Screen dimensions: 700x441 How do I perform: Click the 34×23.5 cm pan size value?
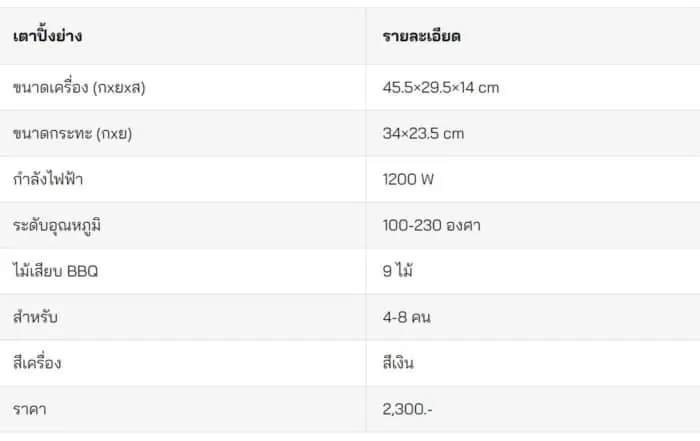click(x=423, y=133)
